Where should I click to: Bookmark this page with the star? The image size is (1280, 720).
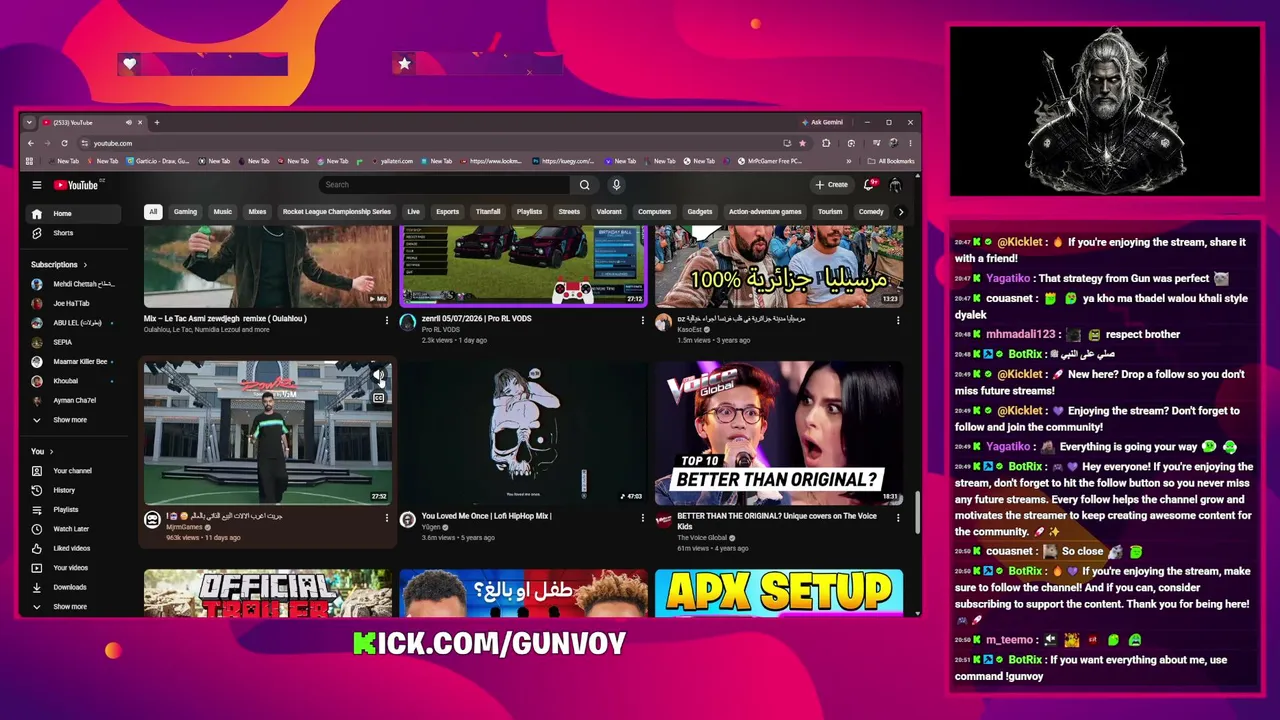pyautogui.click(x=802, y=143)
